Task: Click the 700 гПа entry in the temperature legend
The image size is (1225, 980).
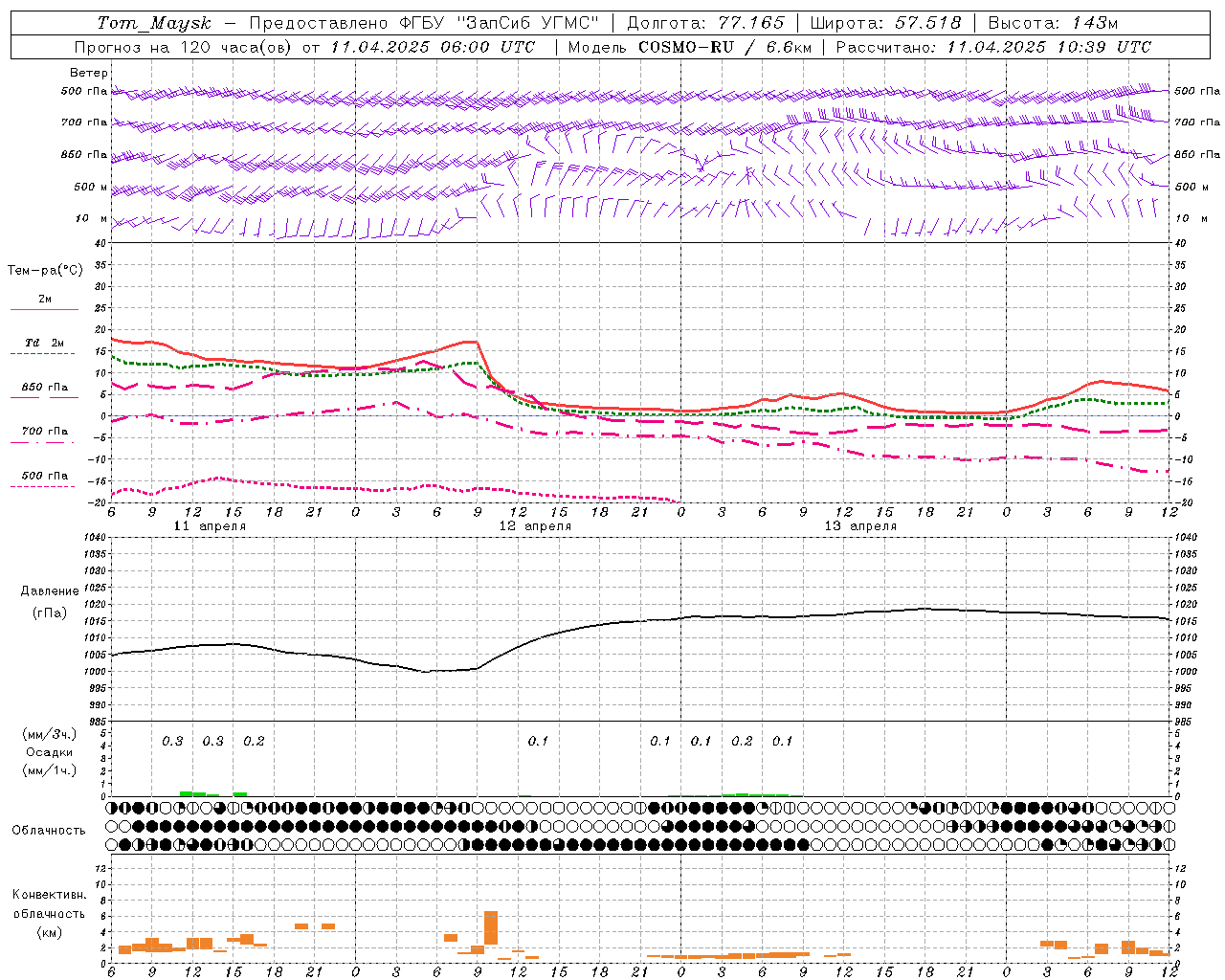Action: pyautogui.click(x=45, y=432)
